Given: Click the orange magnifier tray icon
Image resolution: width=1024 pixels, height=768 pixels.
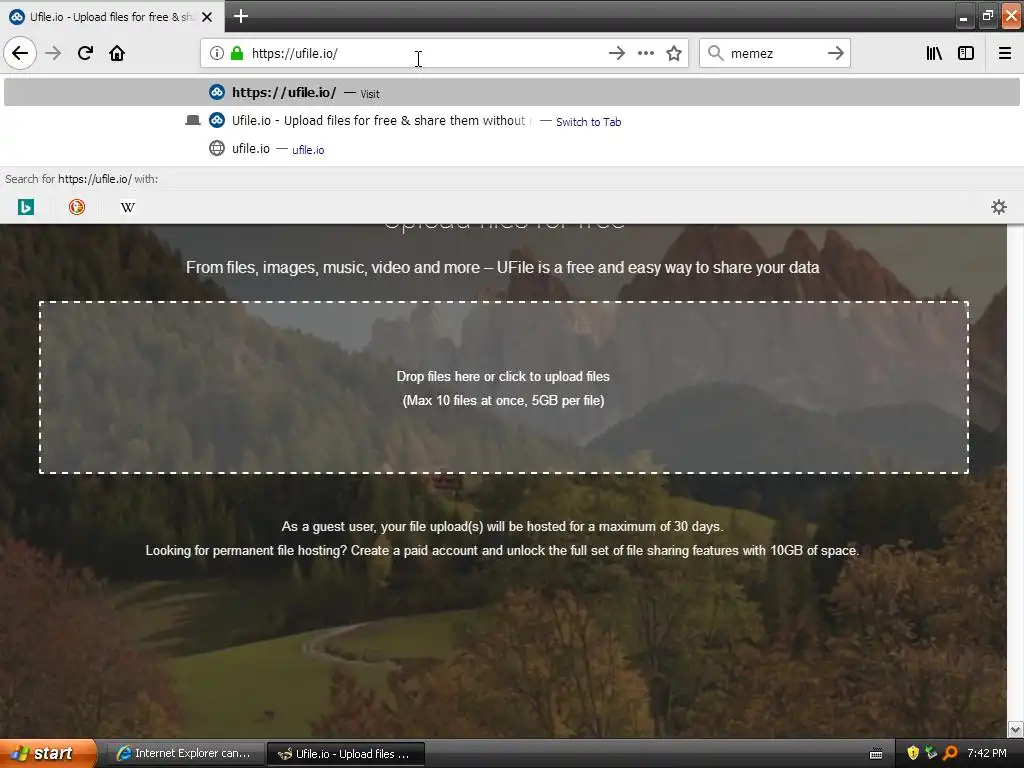Looking at the screenshot, I should [x=950, y=753].
